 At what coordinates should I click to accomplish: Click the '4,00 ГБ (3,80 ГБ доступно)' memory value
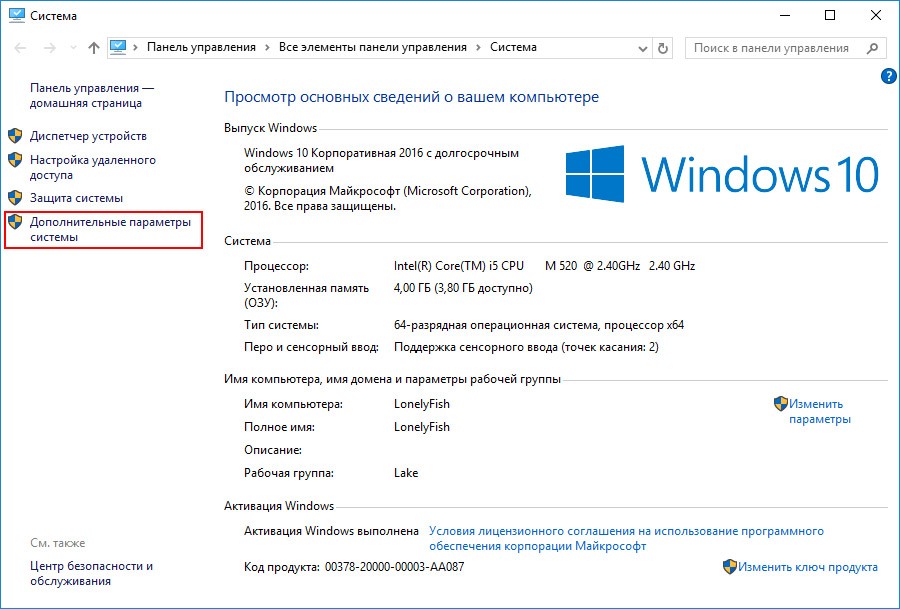463,288
